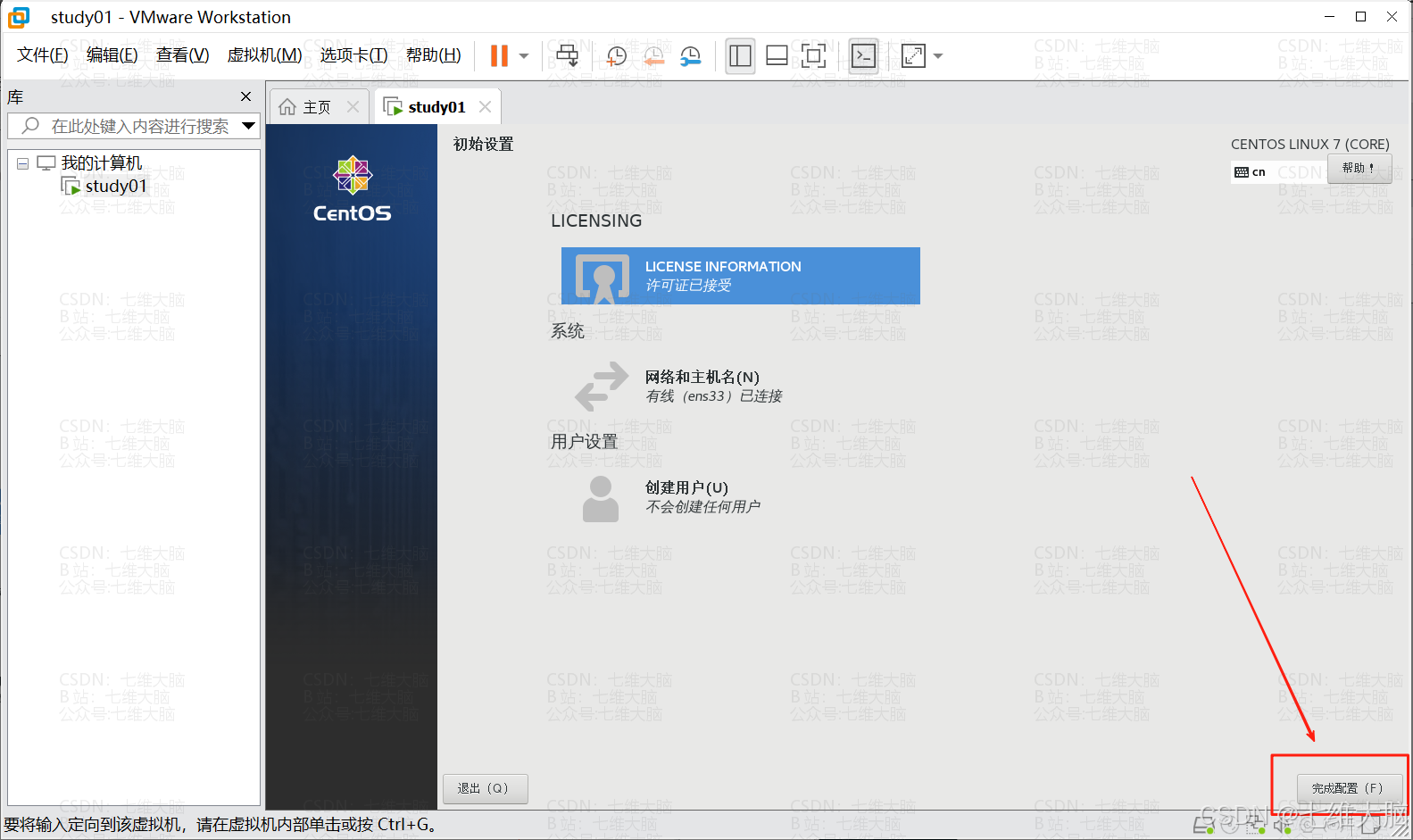Click the 帮助! help button
The width and height of the screenshot is (1413, 840).
(x=1359, y=168)
